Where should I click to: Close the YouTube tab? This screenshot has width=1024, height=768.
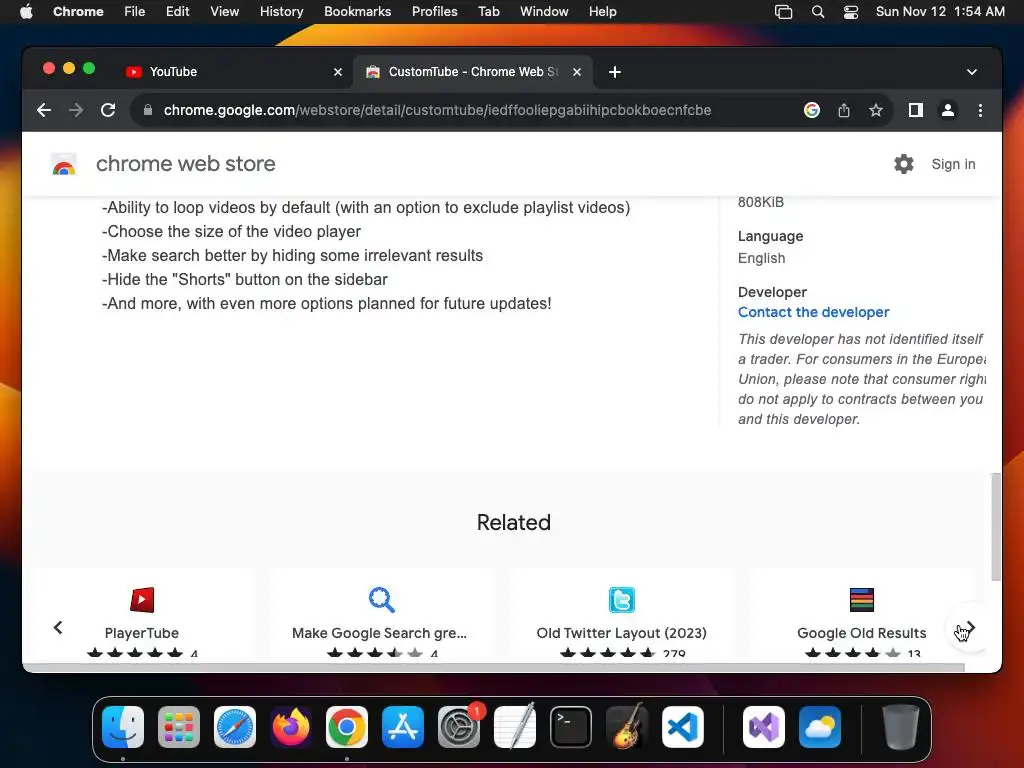click(x=338, y=72)
